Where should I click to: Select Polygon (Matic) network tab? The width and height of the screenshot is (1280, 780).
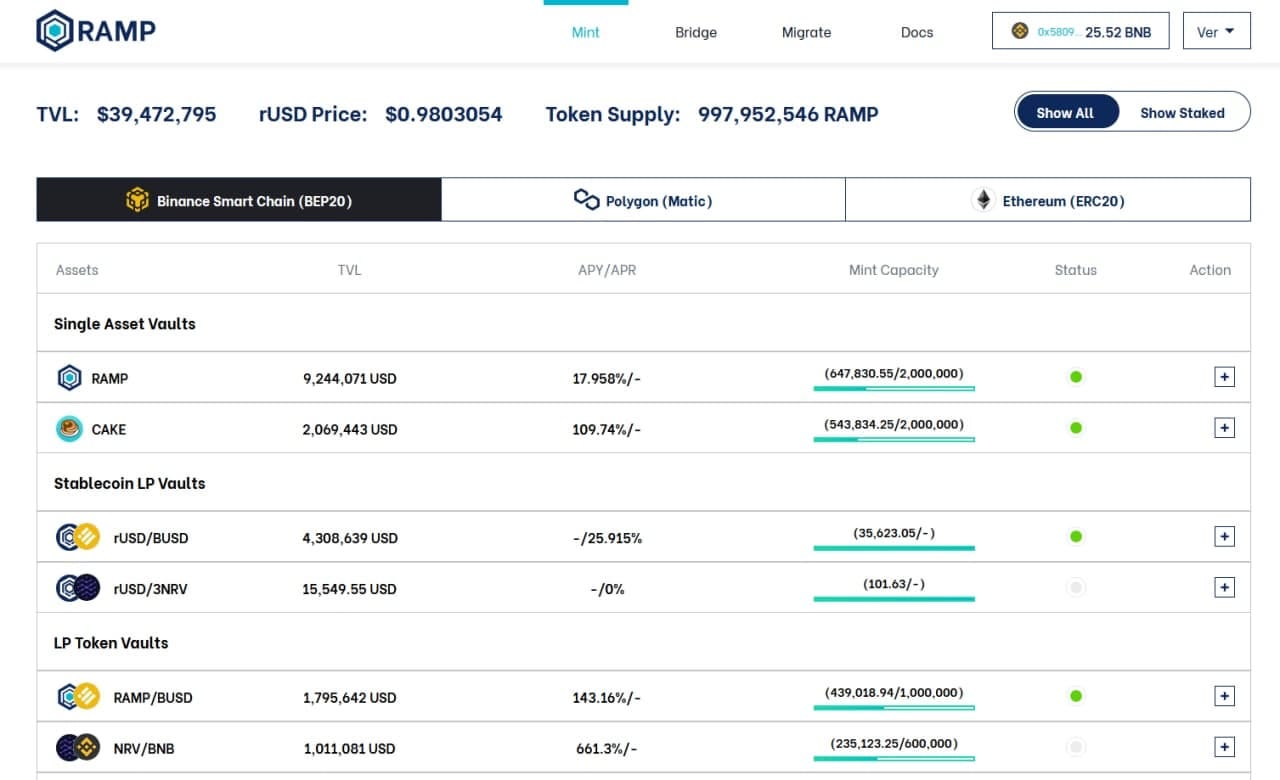click(643, 200)
